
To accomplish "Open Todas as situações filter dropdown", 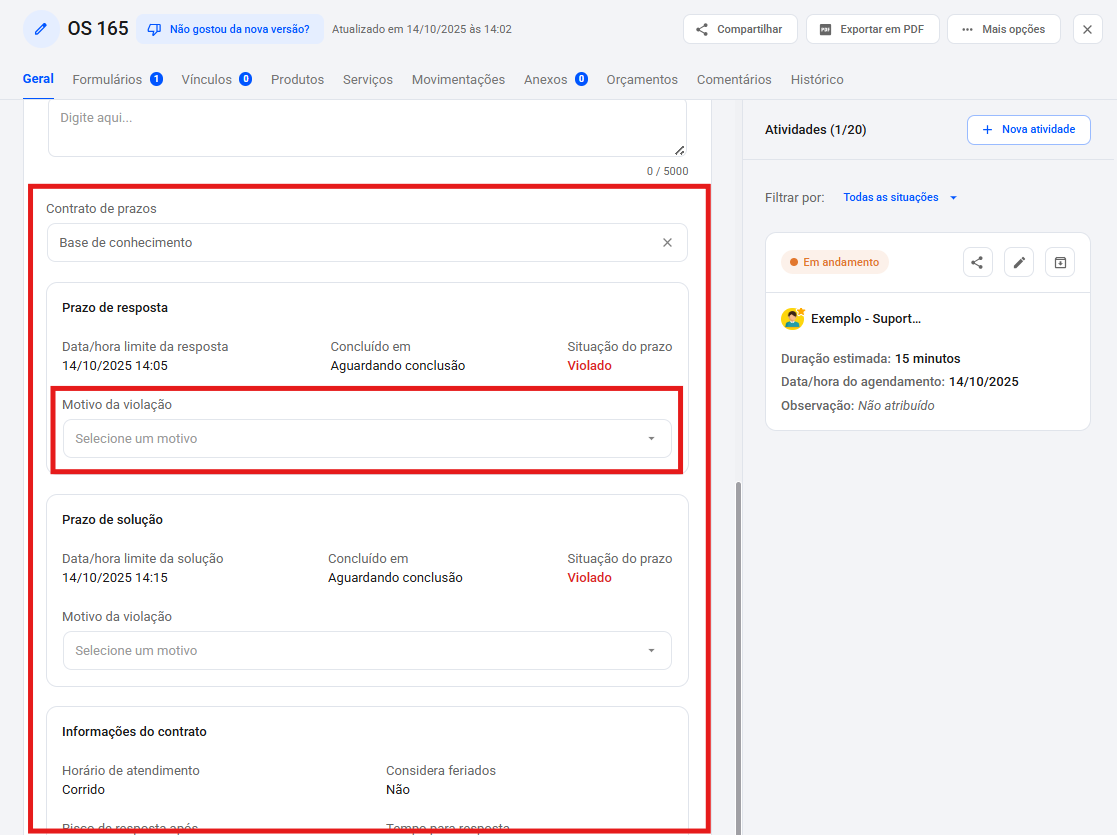I will [900, 197].
